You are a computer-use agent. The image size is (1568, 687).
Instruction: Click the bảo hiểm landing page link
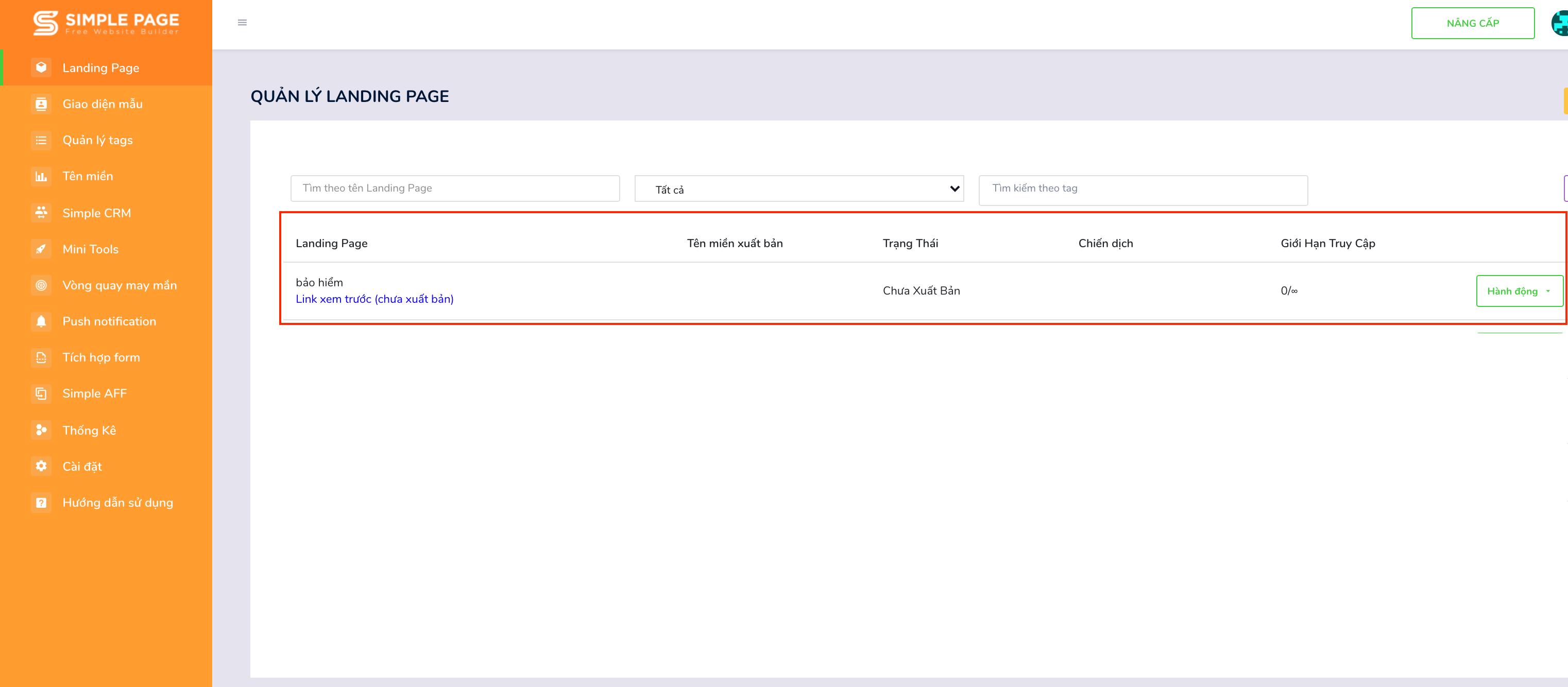coord(319,281)
